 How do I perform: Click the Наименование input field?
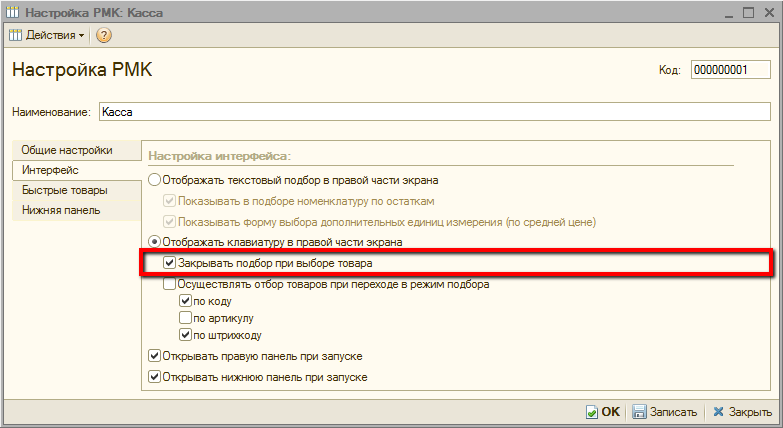click(x=433, y=113)
